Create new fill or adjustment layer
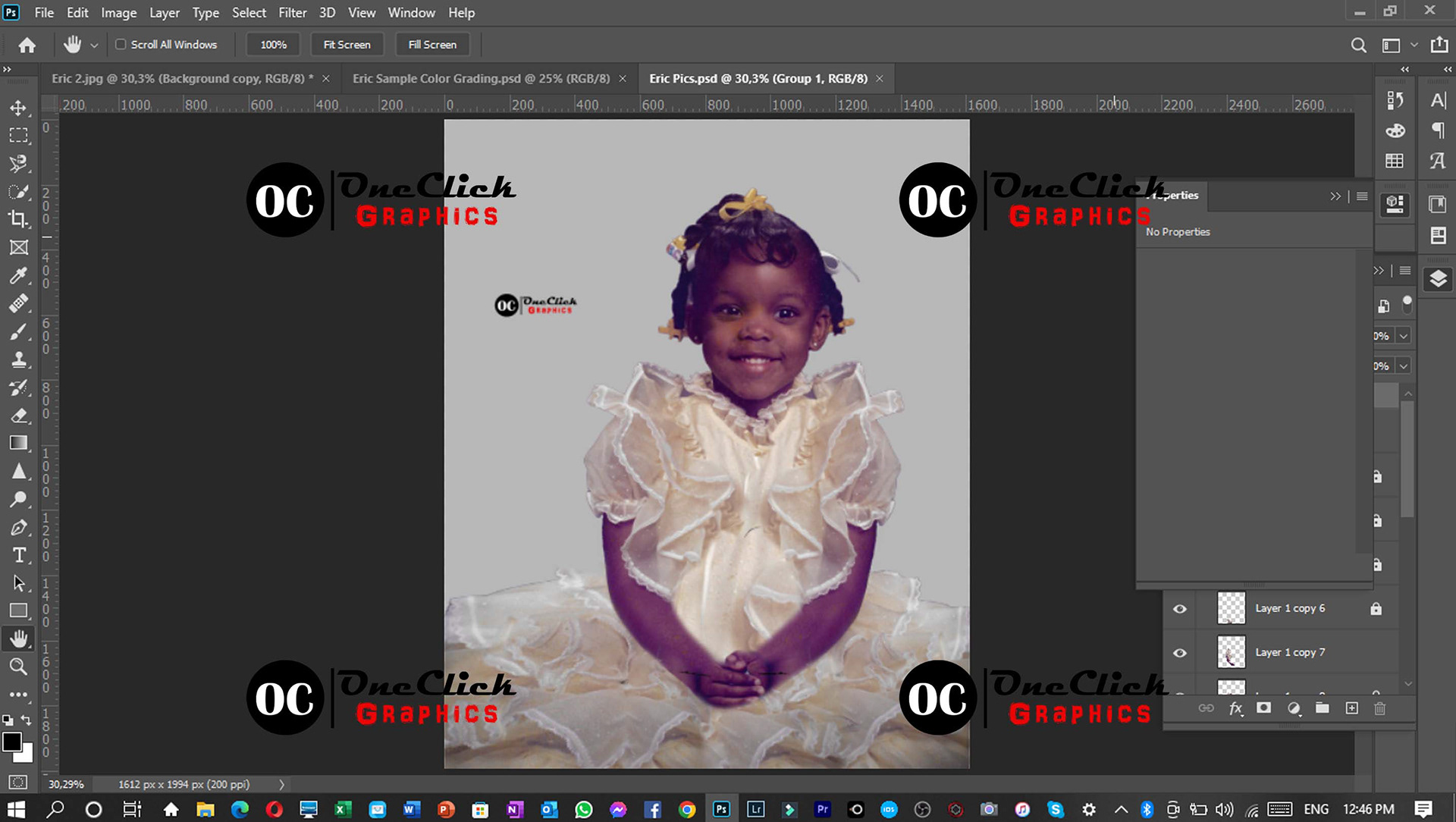The width and height of the screenshot is (1456, 822). click(x=1294, y=708)
